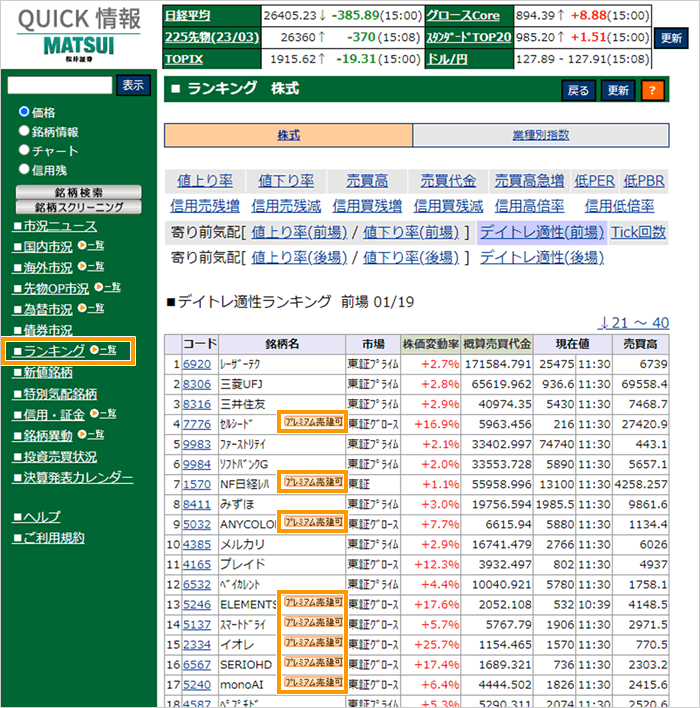Click プレミアム空売可 badge for NF日経レバ
The image size is (700, 708).
[x=313, y=482]
